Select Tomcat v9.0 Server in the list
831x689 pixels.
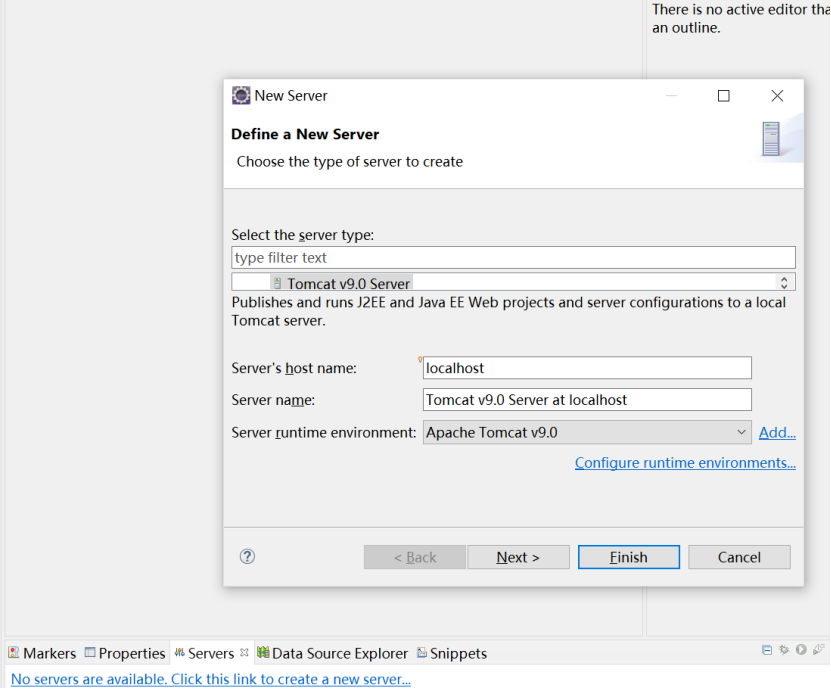click(x=342, y=284)
